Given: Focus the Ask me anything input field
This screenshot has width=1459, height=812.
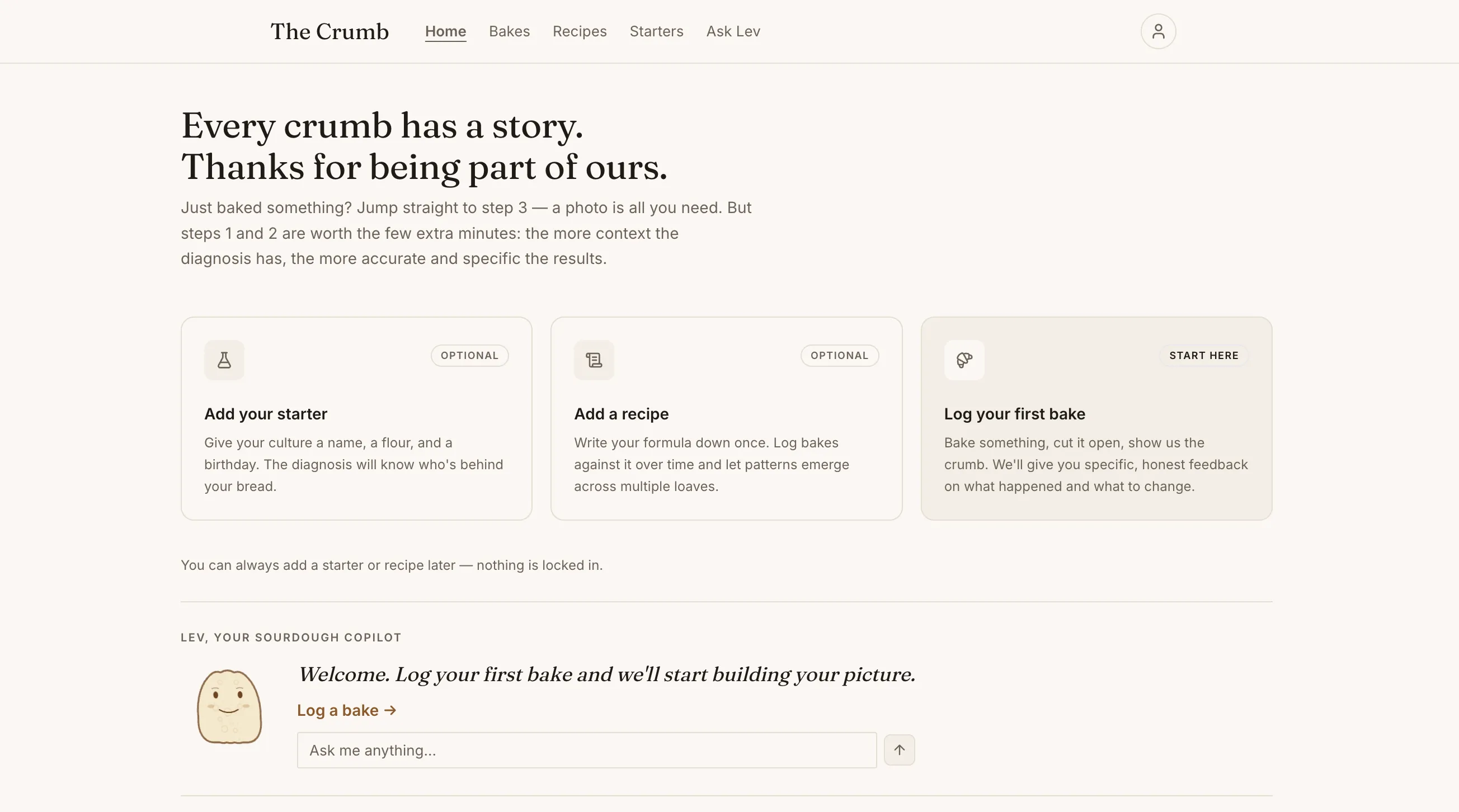Looking at the screenshot, I should [x=587, y=750].
